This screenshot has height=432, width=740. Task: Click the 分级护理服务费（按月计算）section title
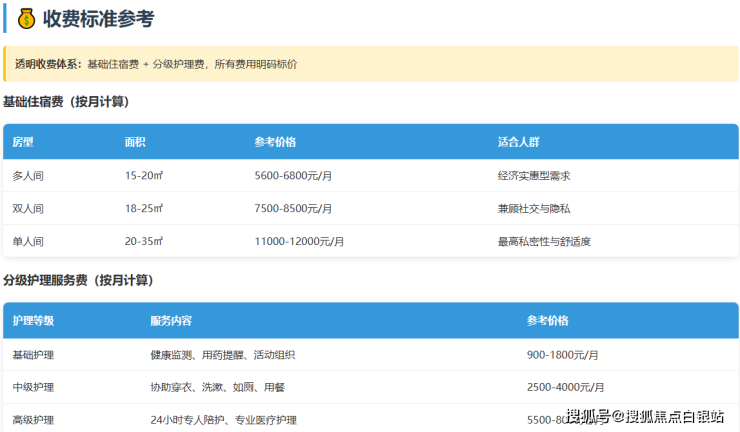coord(78,281)
